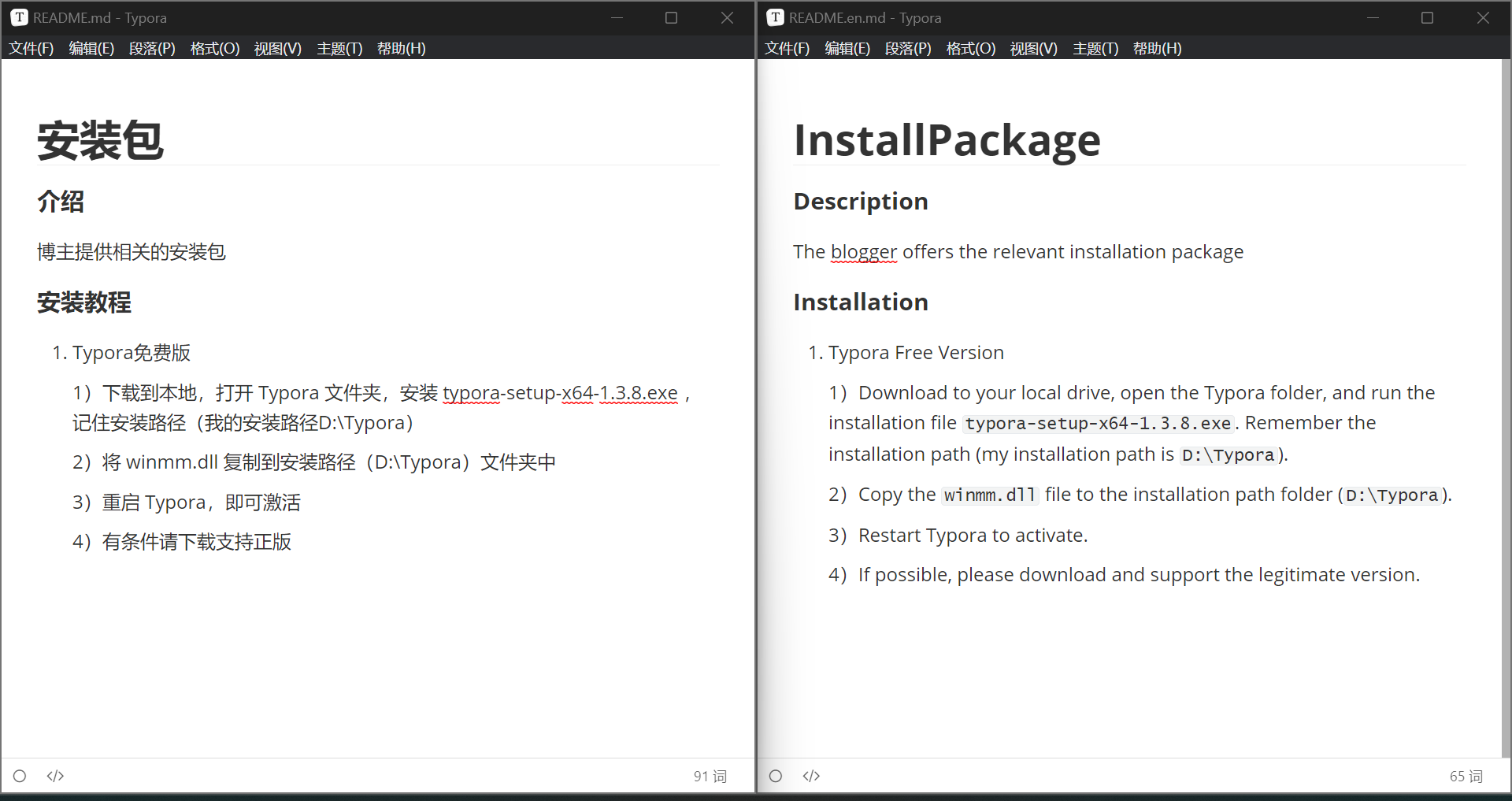This screenshot has width=1512, height=801.
Task: Click the line about legitimate version
Action: (x=1124, y=575)
